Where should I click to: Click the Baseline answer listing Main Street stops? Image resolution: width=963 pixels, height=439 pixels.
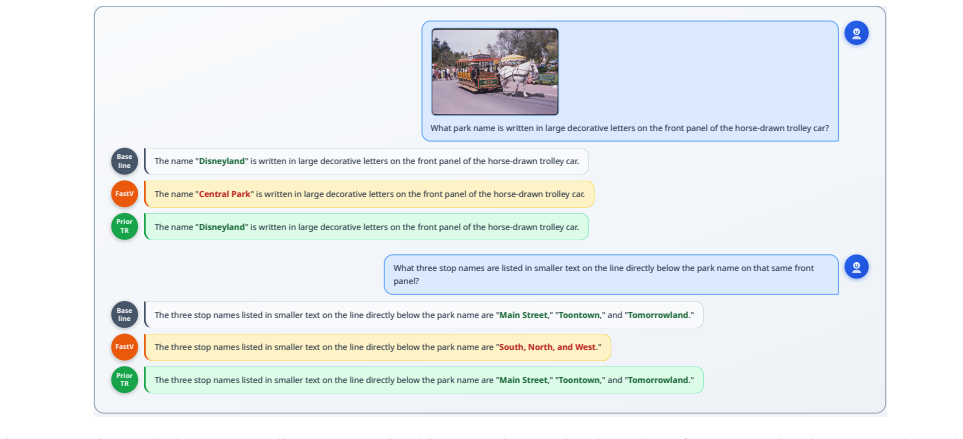coord(424,314)
